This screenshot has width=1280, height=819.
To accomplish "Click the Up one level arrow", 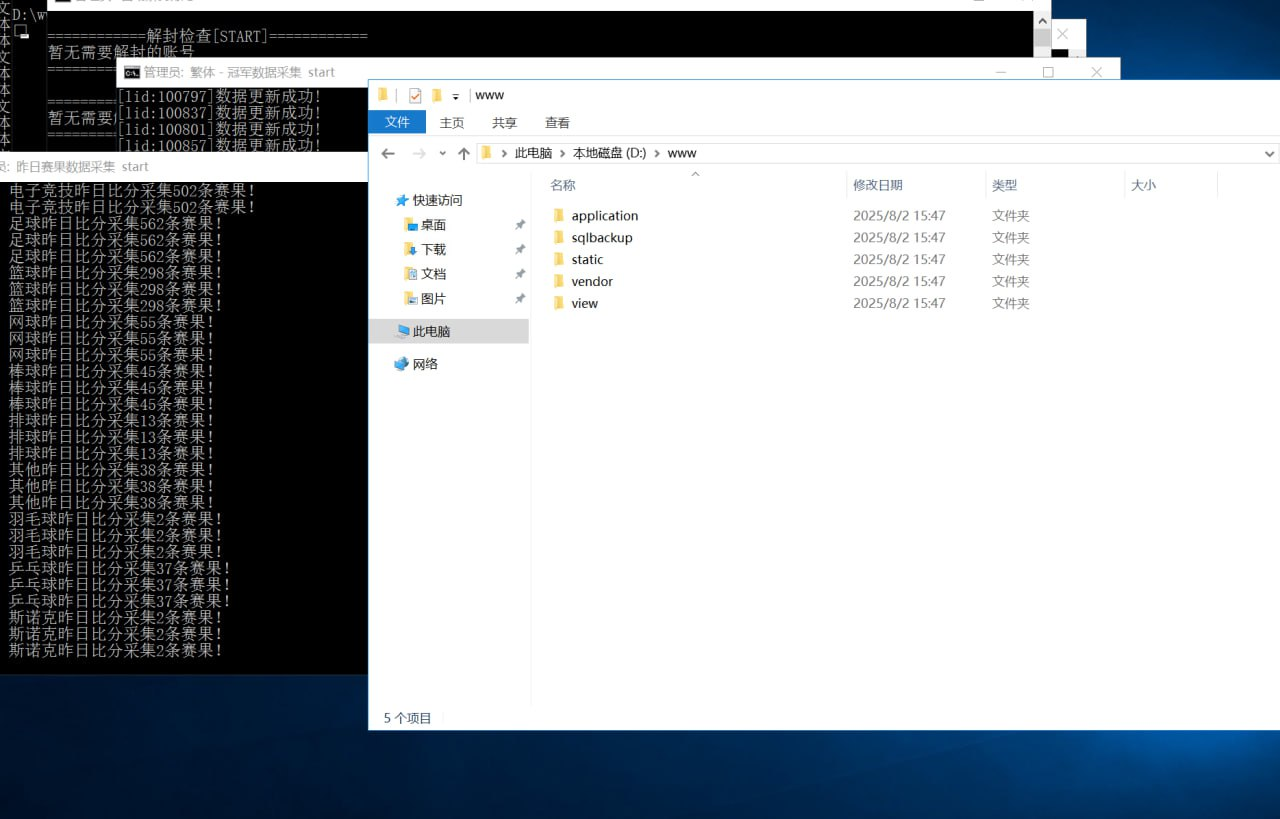I will coord(463,153).
